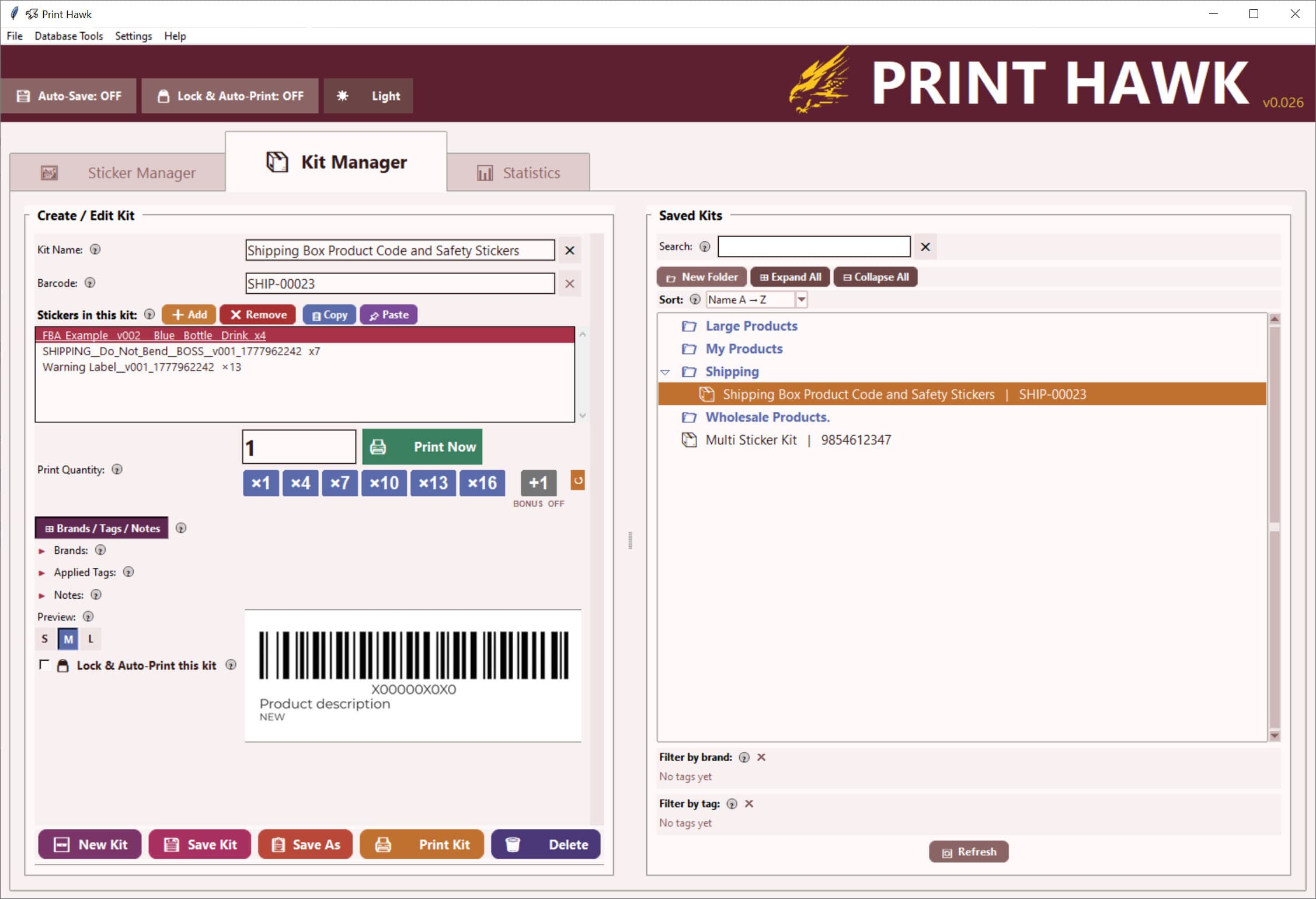Screen dimensions: 1316x899
Task: Click the Refresh button
Action: [x=969, y=852]
